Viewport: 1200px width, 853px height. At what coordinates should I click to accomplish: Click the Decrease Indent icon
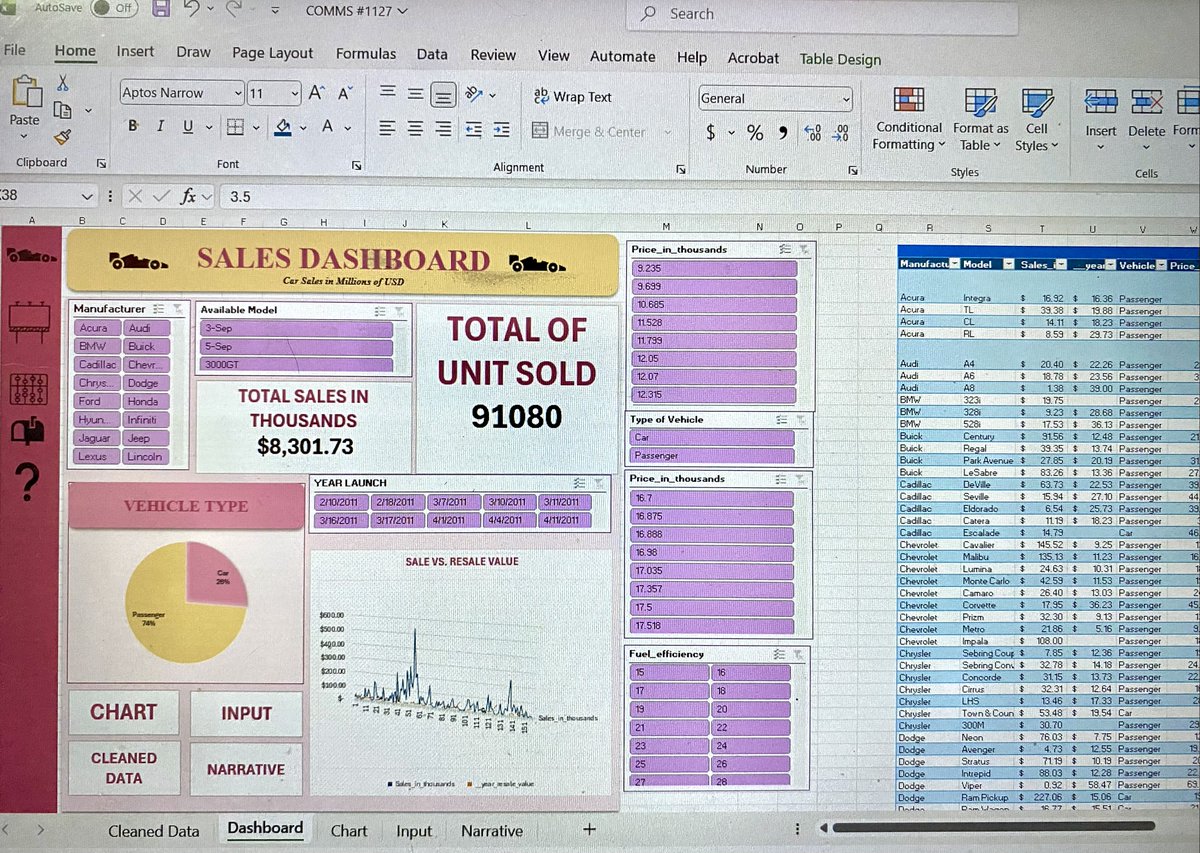click(474, 130)
